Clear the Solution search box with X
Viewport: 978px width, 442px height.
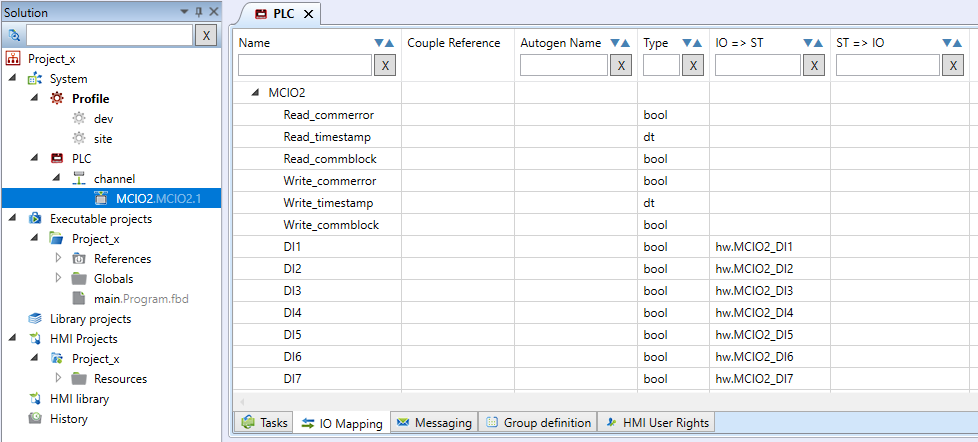(x=206, y=36)
